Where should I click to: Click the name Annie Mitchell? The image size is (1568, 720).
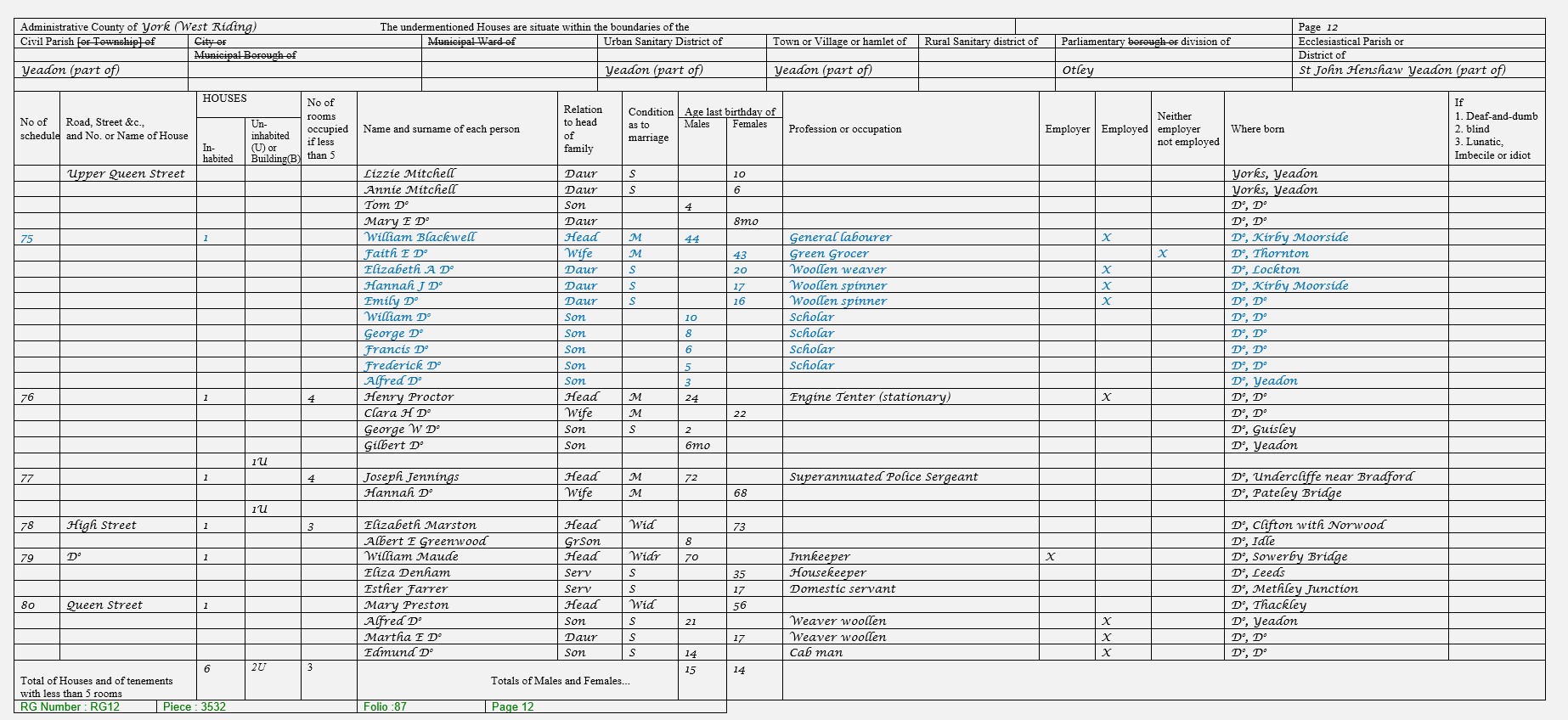(x=410, y=189)
